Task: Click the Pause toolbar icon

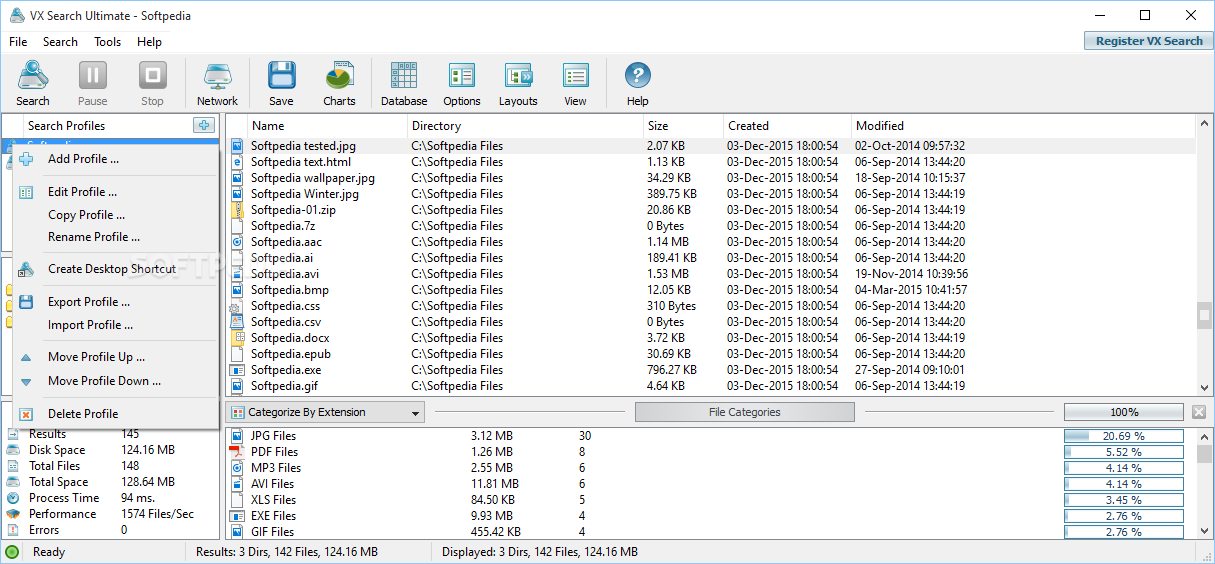Action: pos(92,83)
